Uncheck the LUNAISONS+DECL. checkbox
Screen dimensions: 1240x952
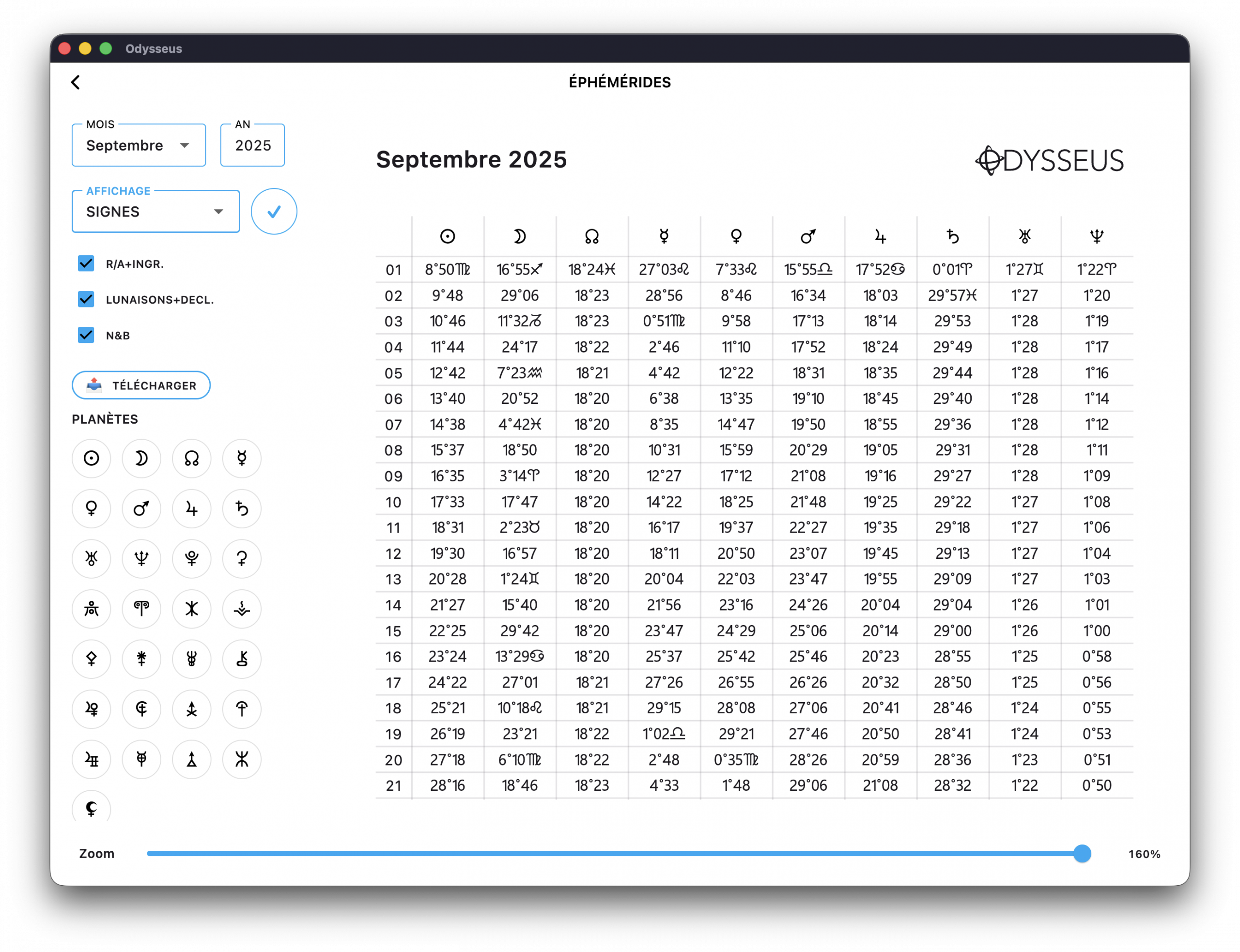(x=86, y=299)
